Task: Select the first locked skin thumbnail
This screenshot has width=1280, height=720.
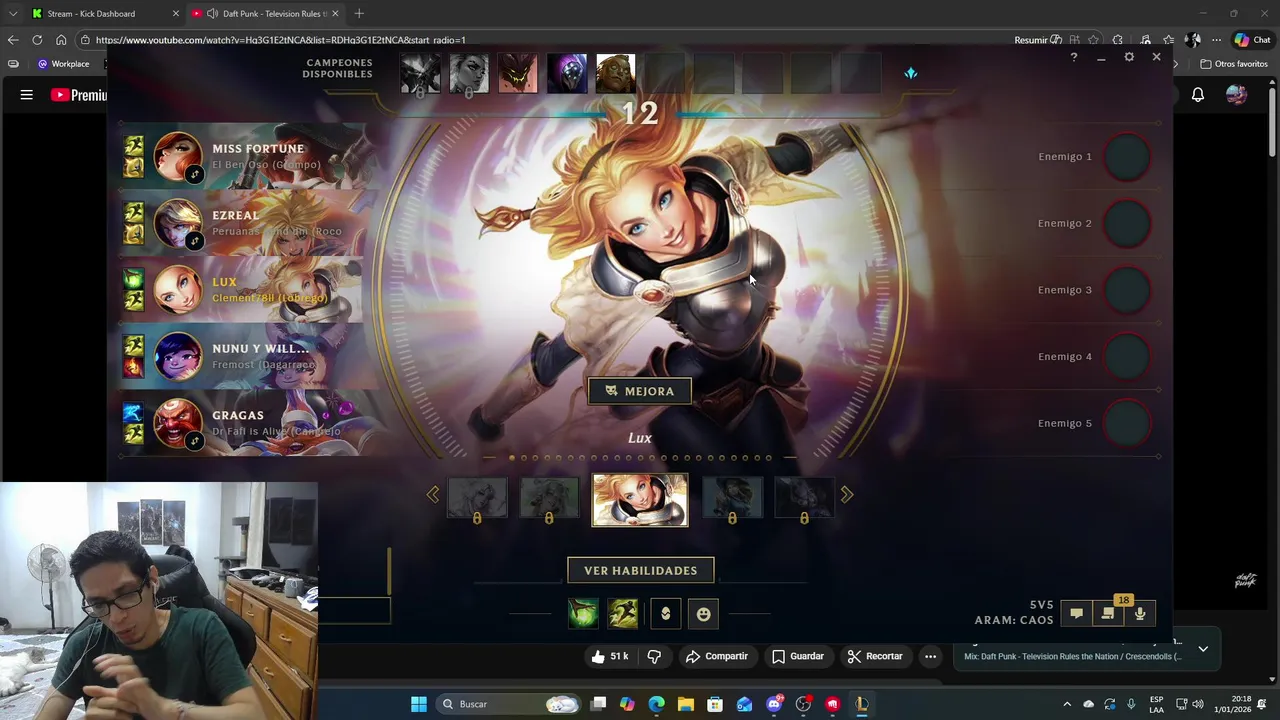Action: 477,499
